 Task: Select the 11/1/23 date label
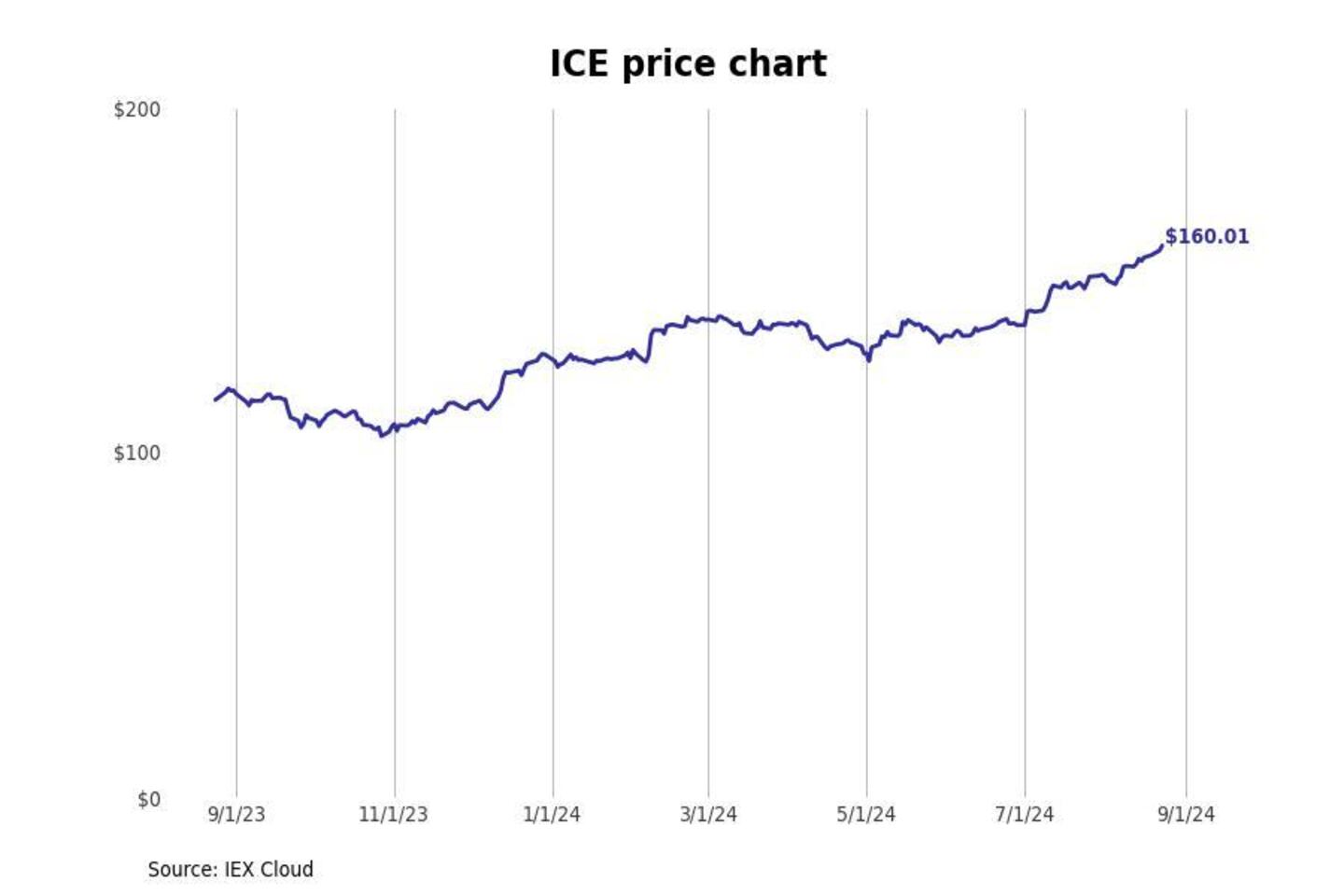click(393, 815)
